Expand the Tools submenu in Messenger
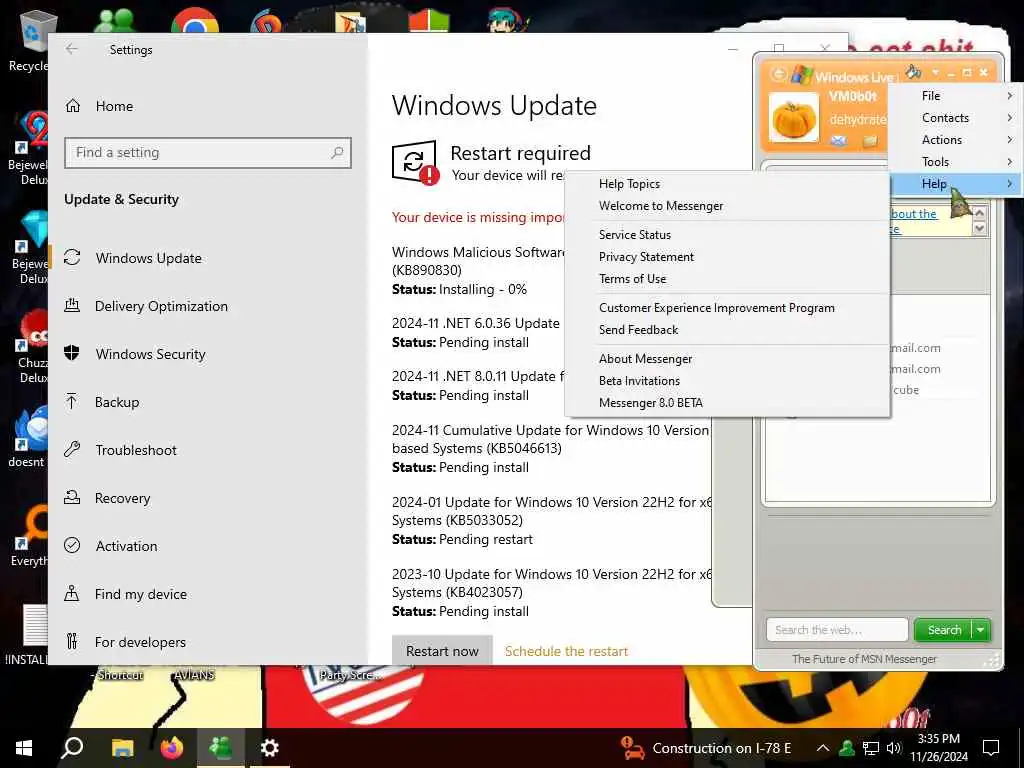The image size is (1024, 768). (953, 161)
